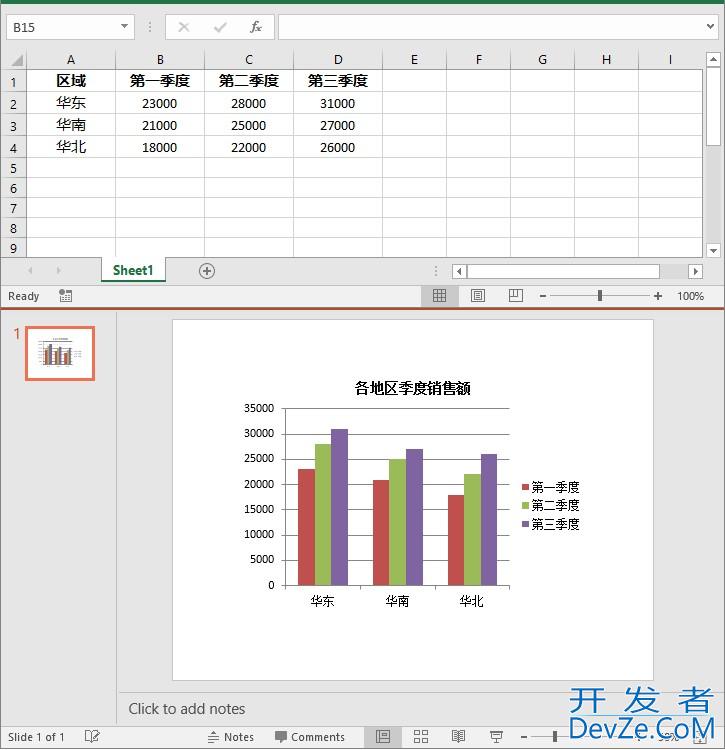Click the 第三季度 header cell in spreadsheet
Image resolution: width=725 pixels, height=750 pixels.
(x=338, y=81)
